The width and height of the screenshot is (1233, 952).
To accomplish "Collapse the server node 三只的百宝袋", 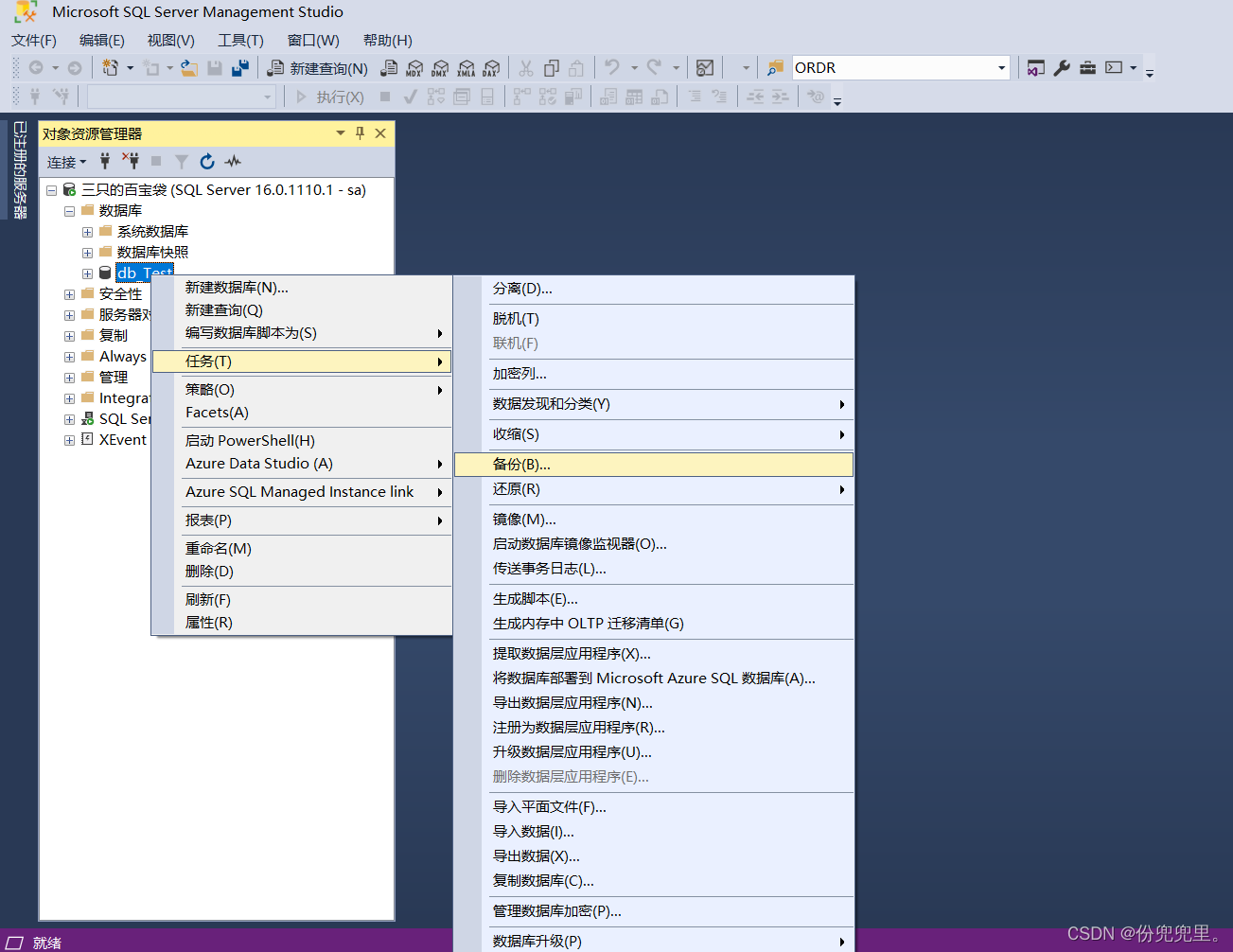I will (52, 190).
